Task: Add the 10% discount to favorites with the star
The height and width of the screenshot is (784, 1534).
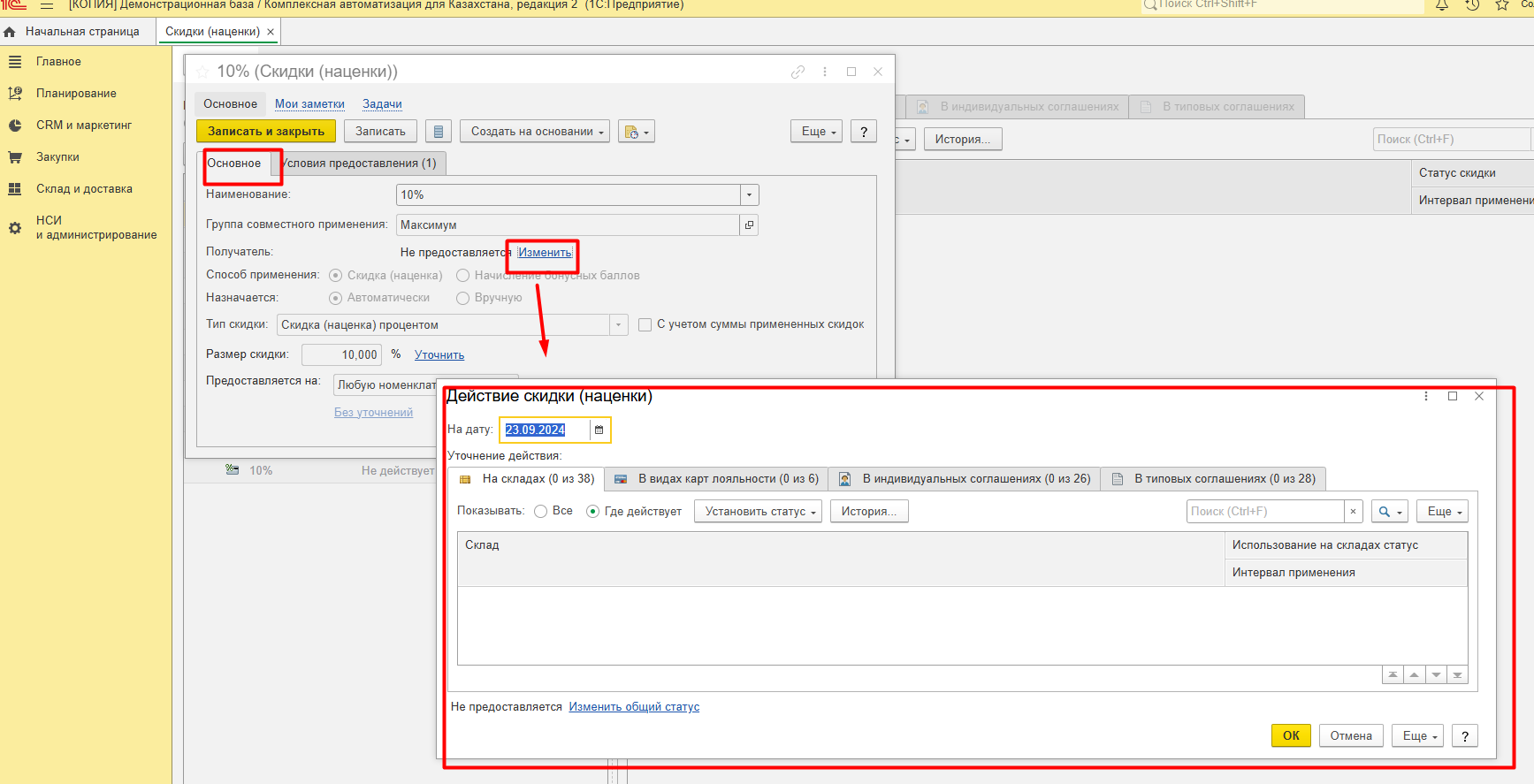Action: pyautogui.click(x=203, y=72)
